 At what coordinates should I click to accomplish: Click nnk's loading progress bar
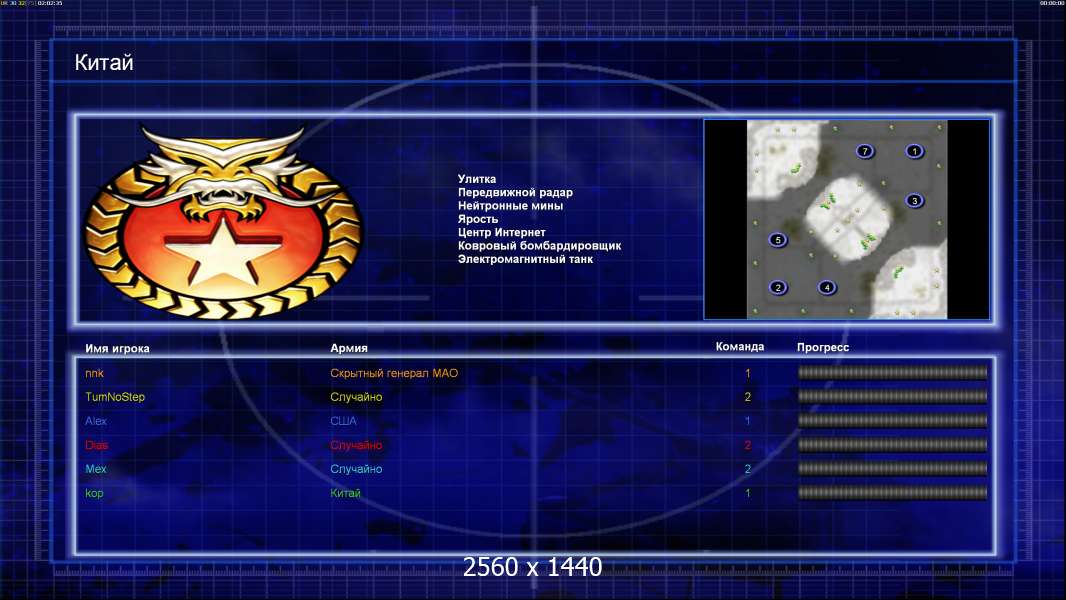(x=893, y=372)
